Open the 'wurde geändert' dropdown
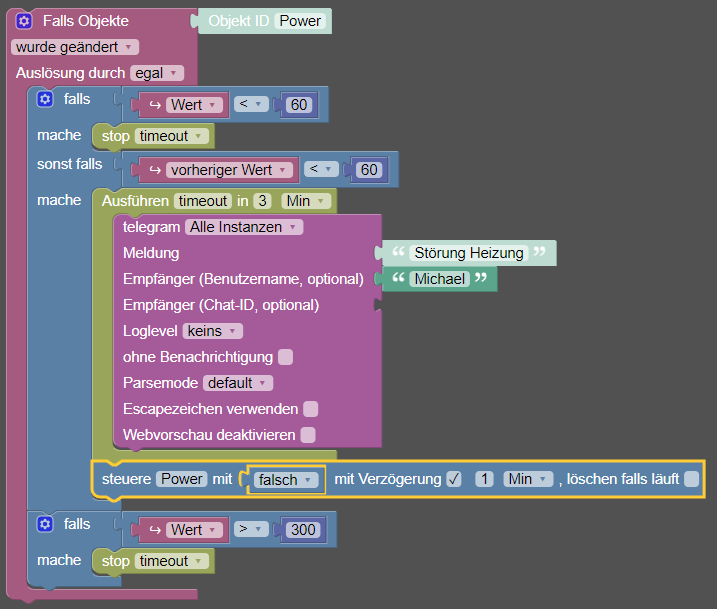This screenshot has width=717, height=609. click(75, 47)
